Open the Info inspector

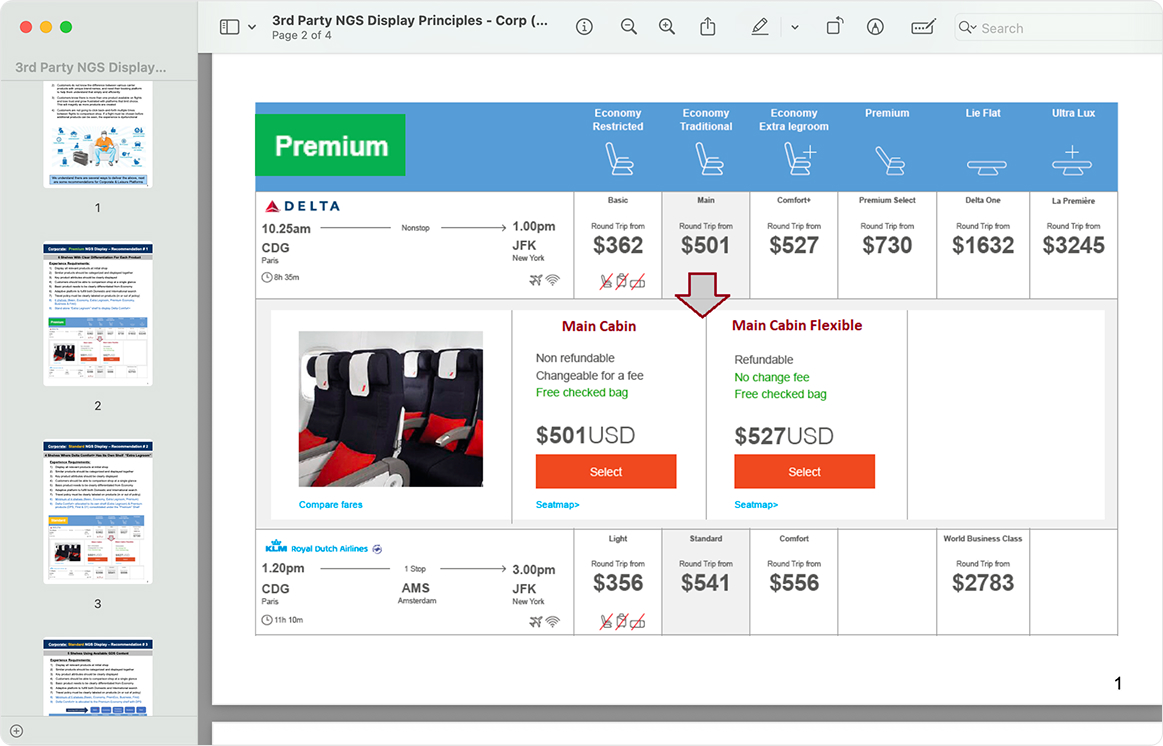[584, 27]
